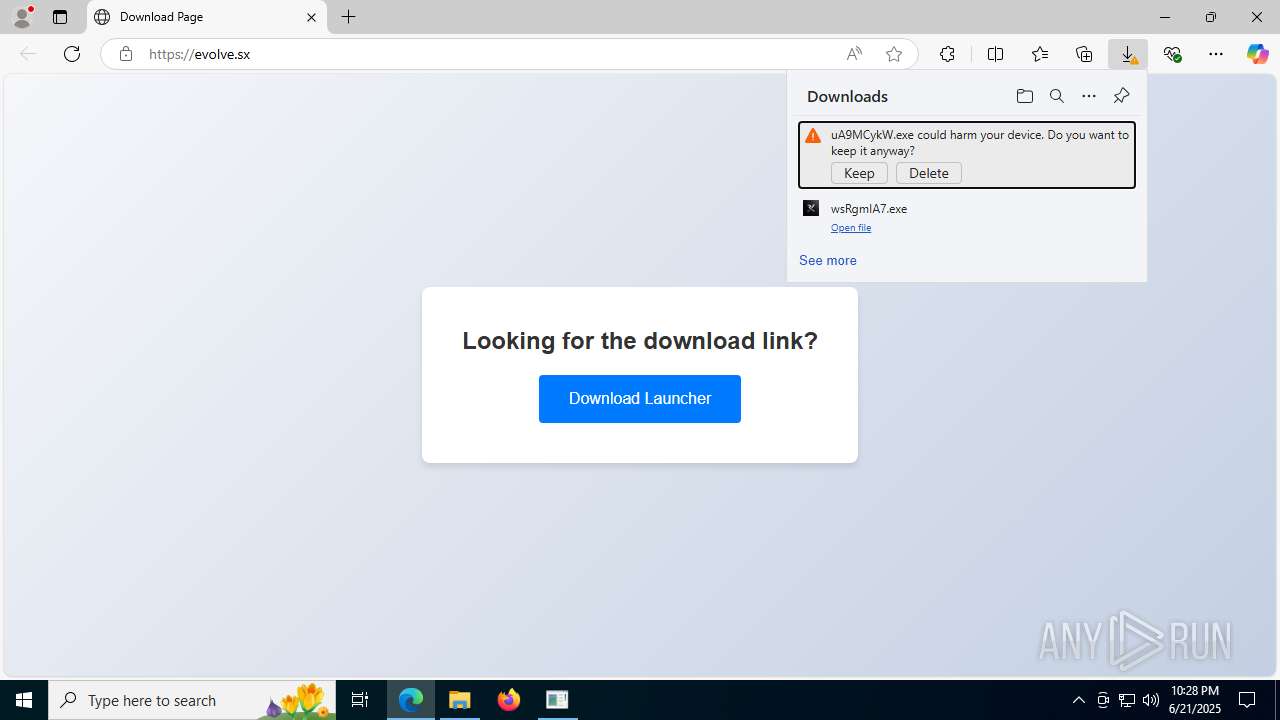This screenshot has width=1280, height=720.
Task: Open More options in Downloads panel
Action: pyautogui.click(x=1089, y=96)
